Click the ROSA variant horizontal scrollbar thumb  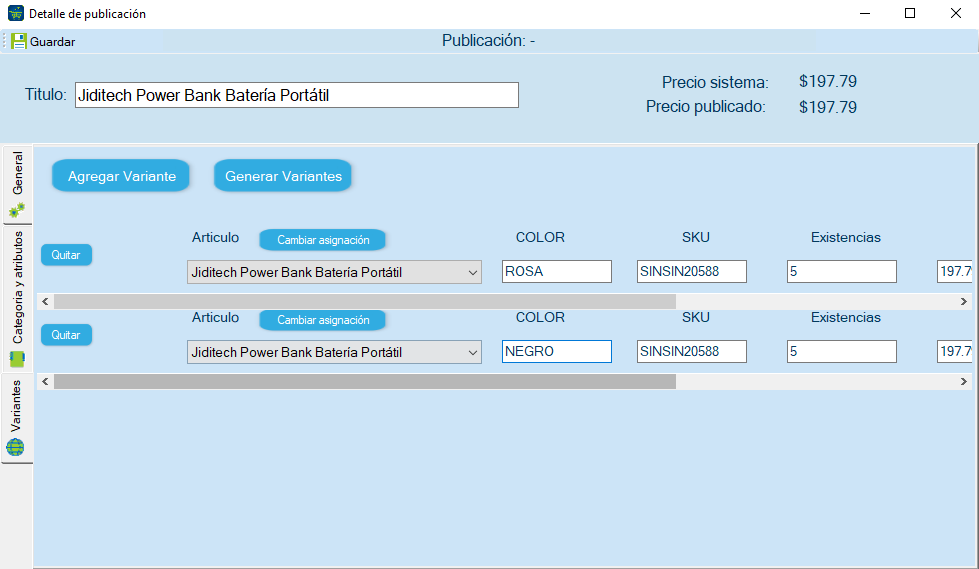(x=365, y=302)
